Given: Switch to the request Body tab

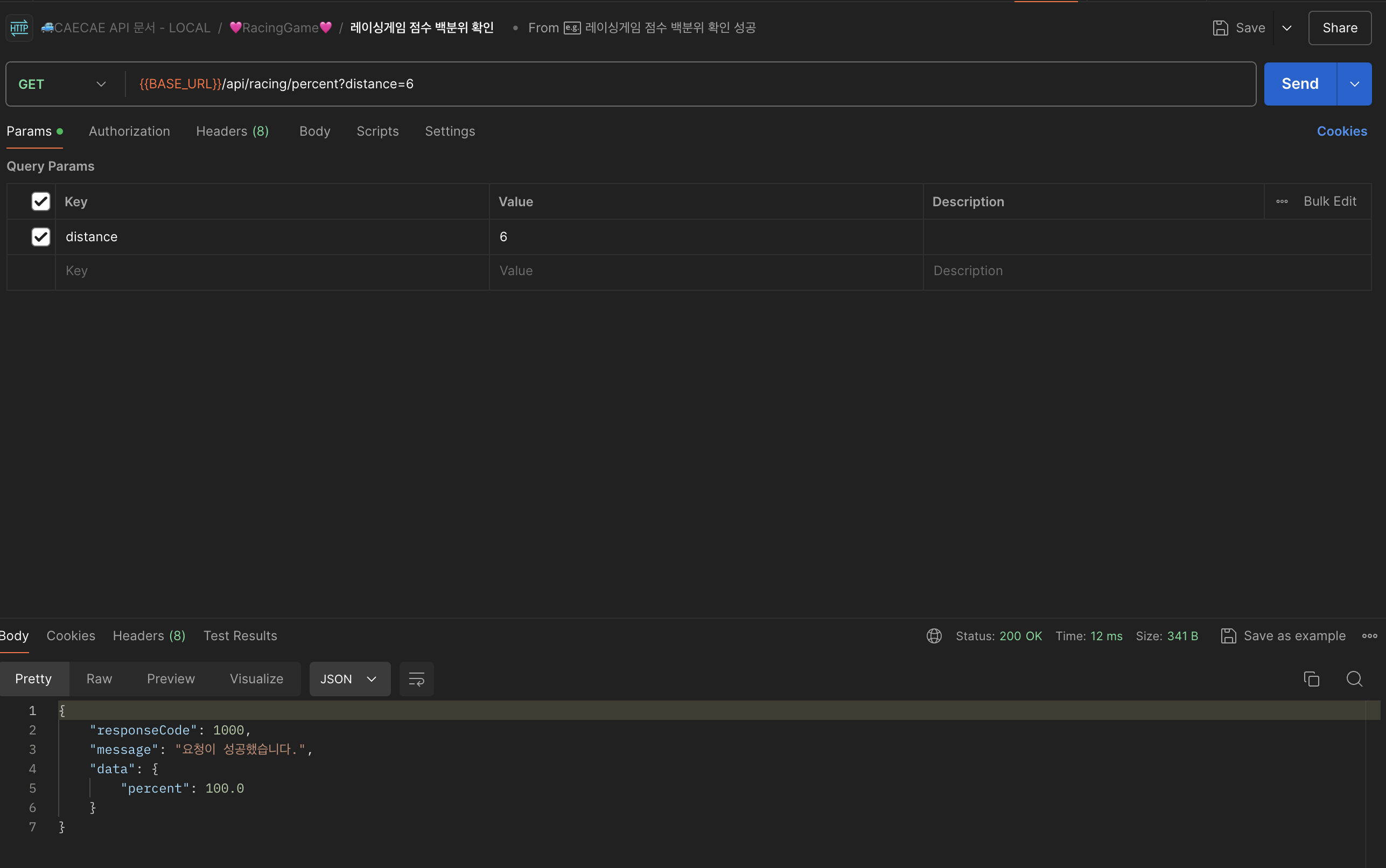Looking at the screenshot, I should point(314,131).
